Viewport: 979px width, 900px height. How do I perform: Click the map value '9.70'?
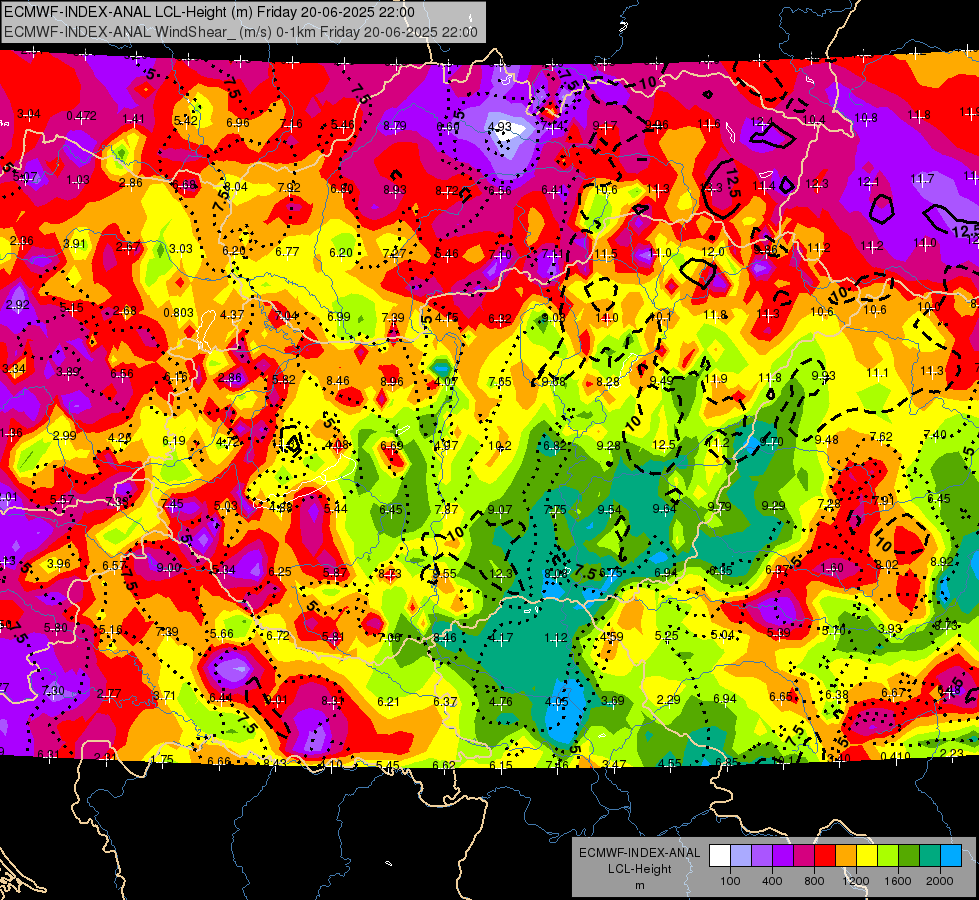tap(771, 442)
